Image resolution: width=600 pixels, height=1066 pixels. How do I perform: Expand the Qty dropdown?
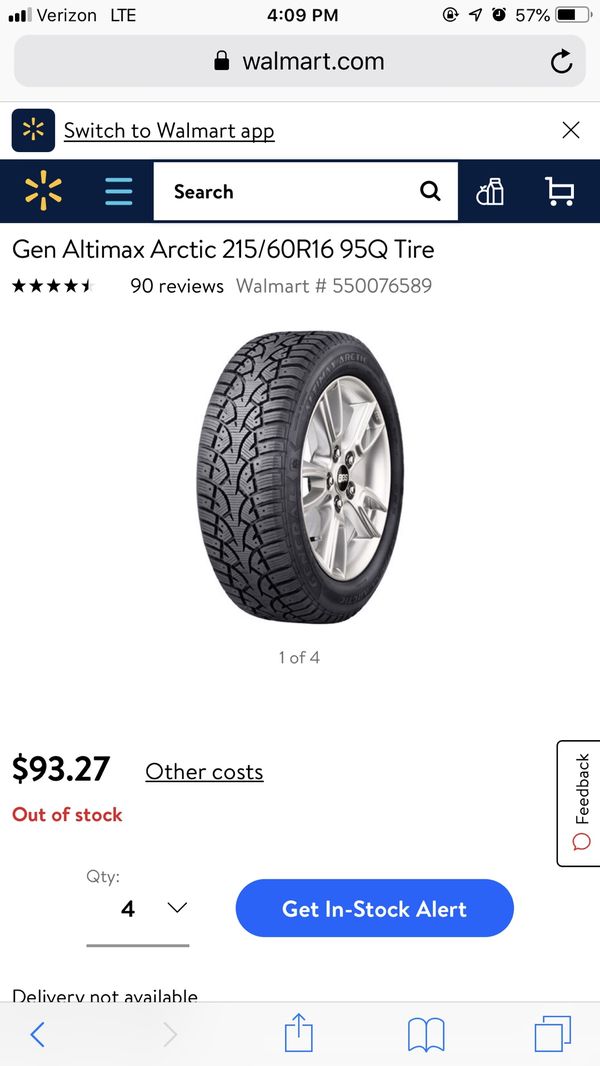[x=138, y=908]
